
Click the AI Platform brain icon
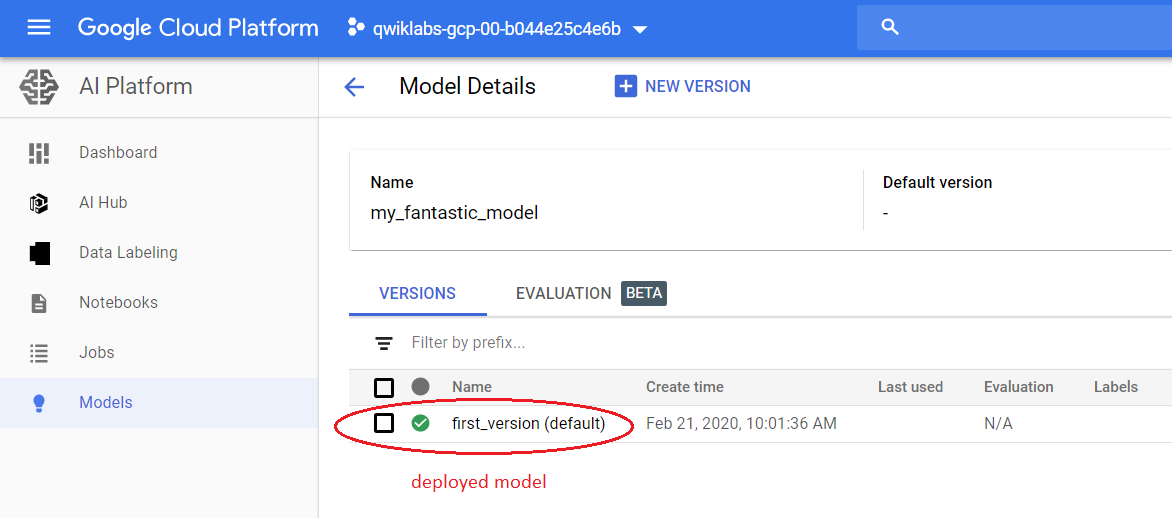click(x=39, y=87)
